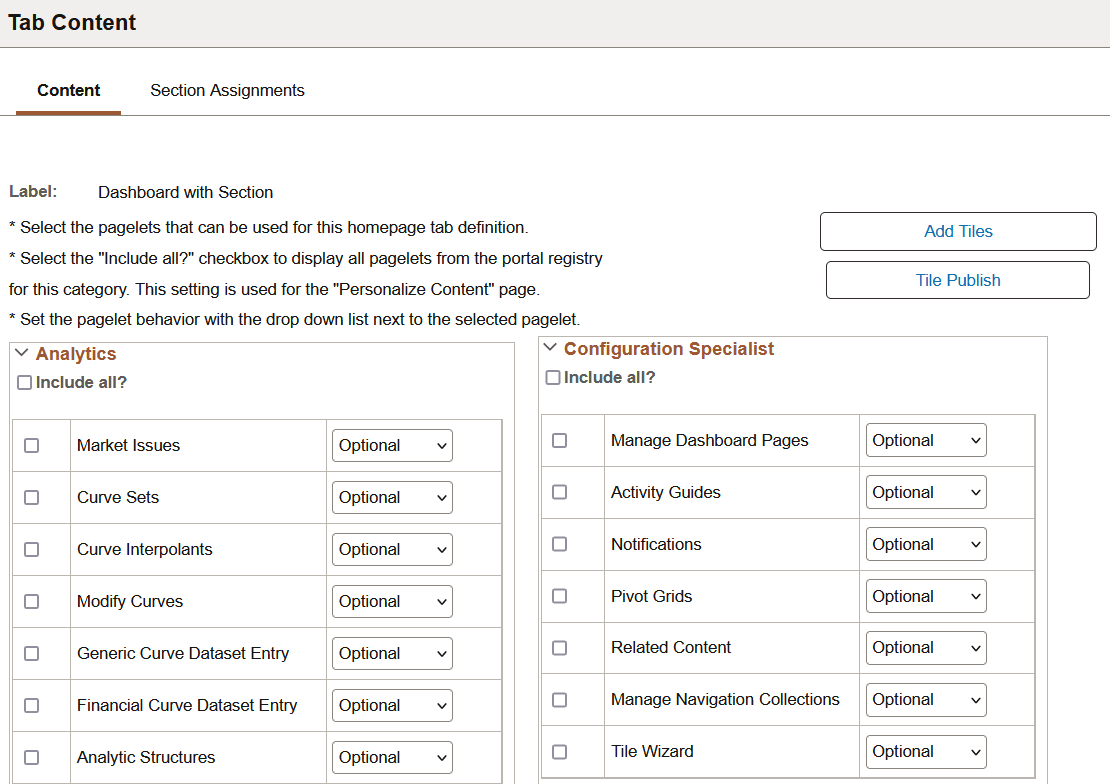The image size is (1110, 784).
Task: Collapse the Configuration Specialist section chevron
Action: click(x=550, y=349)
